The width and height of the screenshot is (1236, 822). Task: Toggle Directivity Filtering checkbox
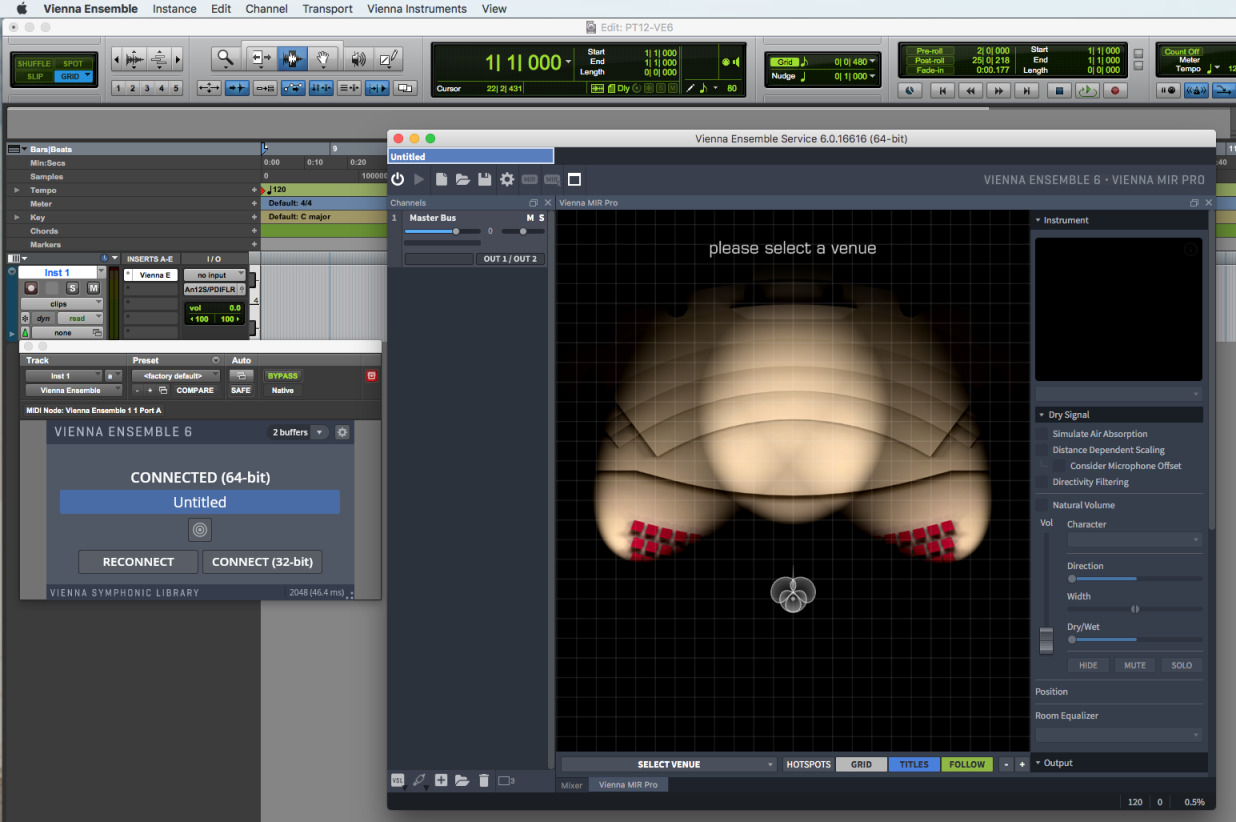pos(1043,482)
